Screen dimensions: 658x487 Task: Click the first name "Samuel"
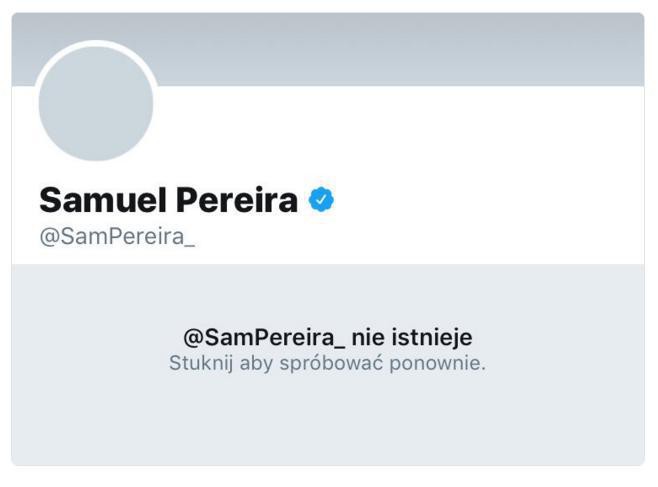click(103, 200)
